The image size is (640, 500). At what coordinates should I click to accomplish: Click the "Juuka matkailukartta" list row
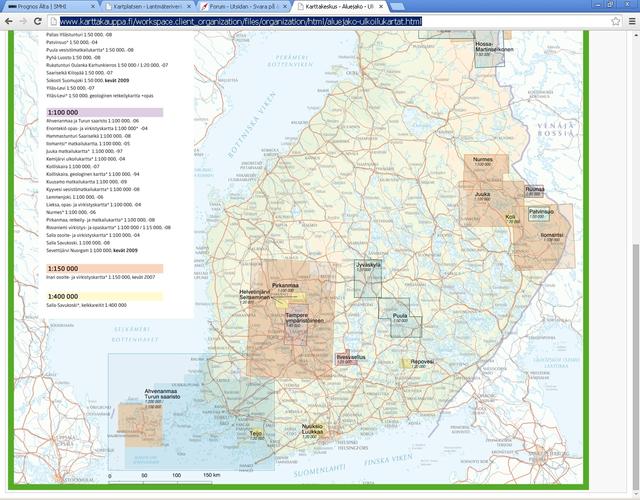click(x=84, y=151)
